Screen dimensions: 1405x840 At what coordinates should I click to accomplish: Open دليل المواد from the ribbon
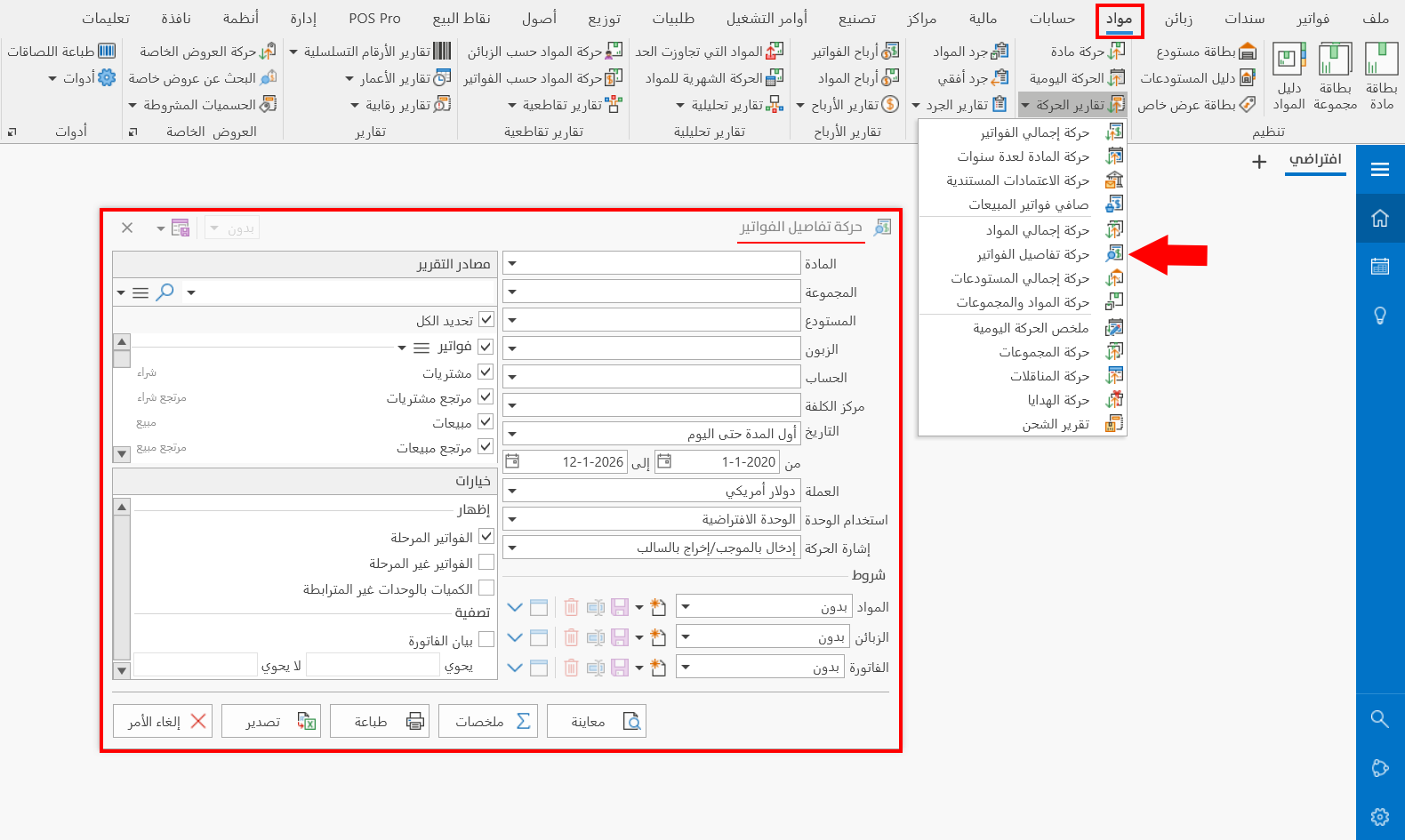point(1289,77)
